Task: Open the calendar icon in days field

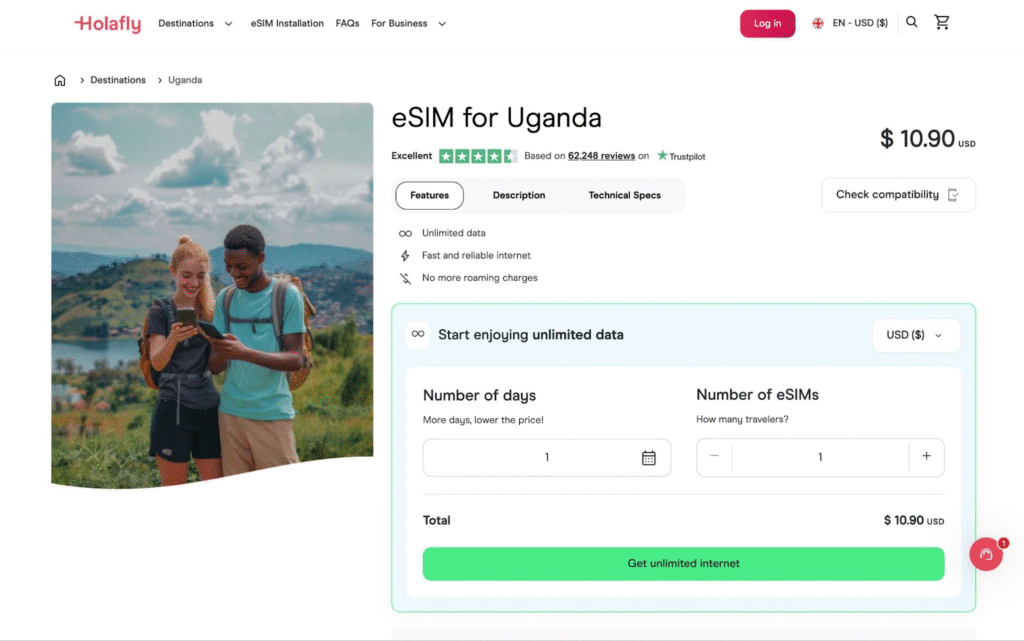Action: [x=648, y=458]
